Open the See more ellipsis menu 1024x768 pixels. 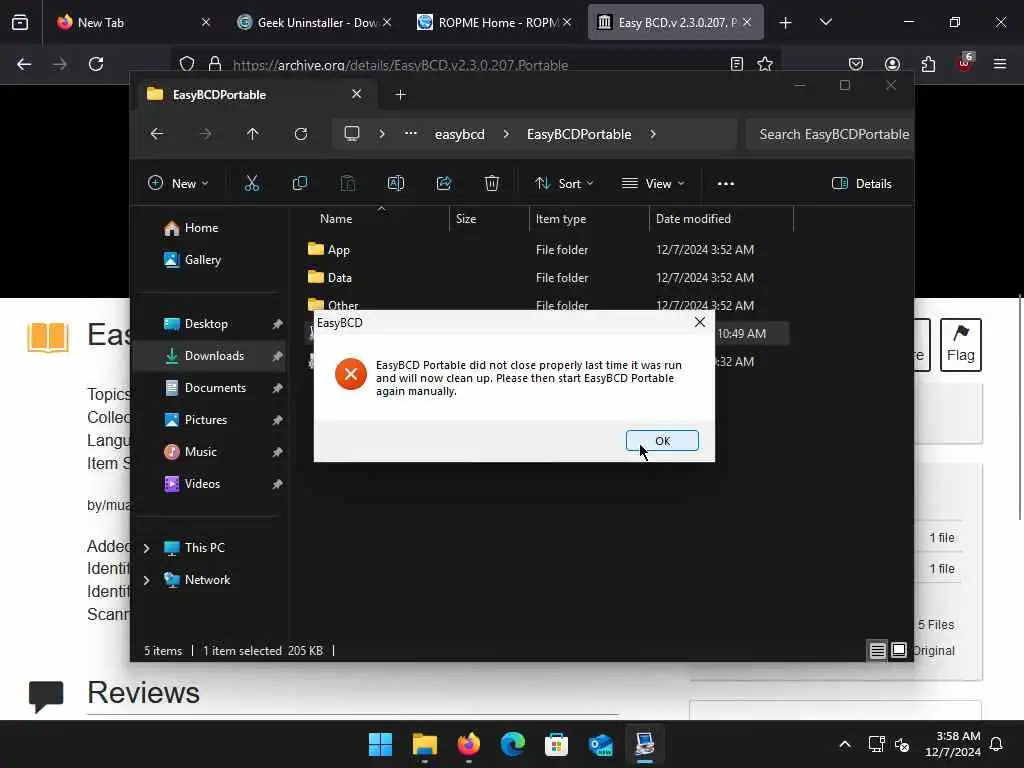coord(726,184)
